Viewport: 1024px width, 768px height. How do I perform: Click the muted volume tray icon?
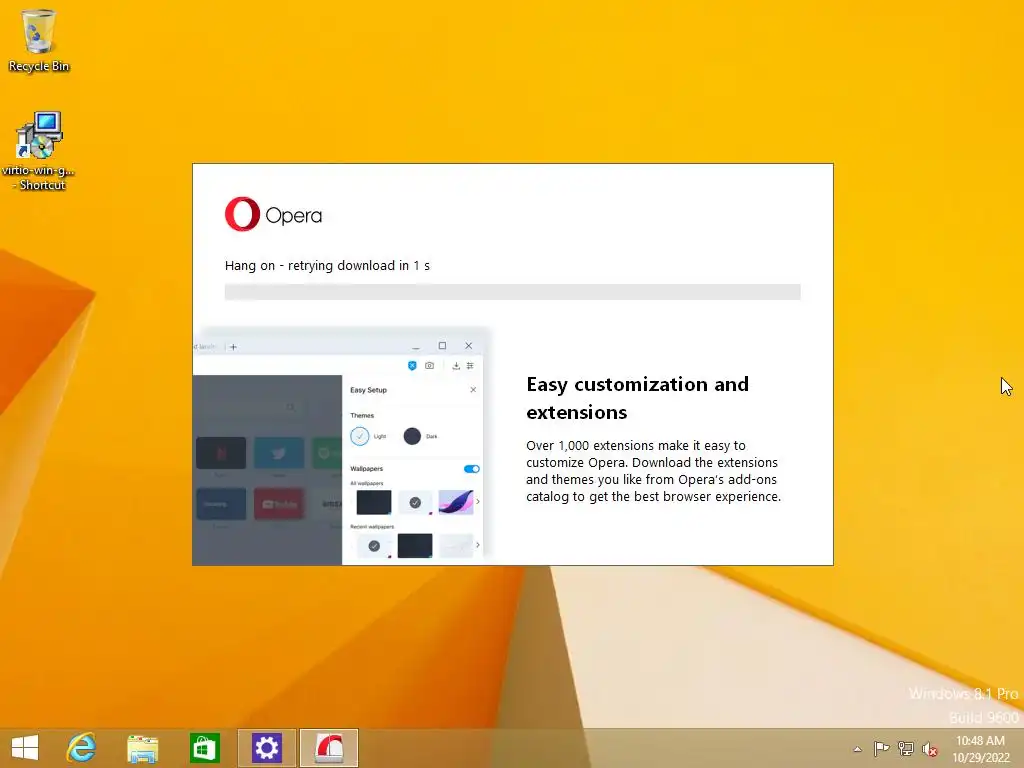click(930, 749)
